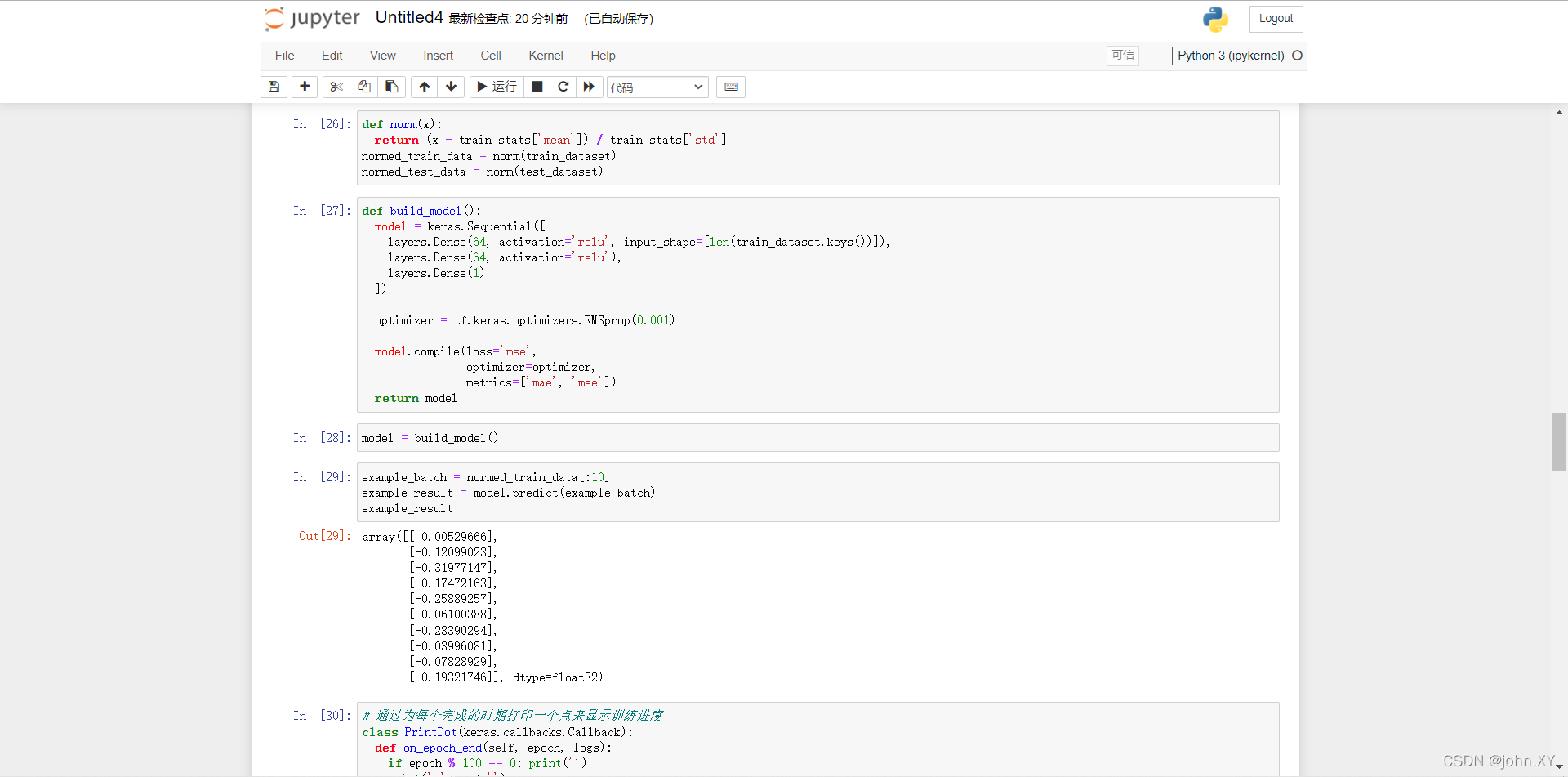This screenshot has height=777, width=1568.
Task: Restart the kernel icon
Action: (563, 87)
